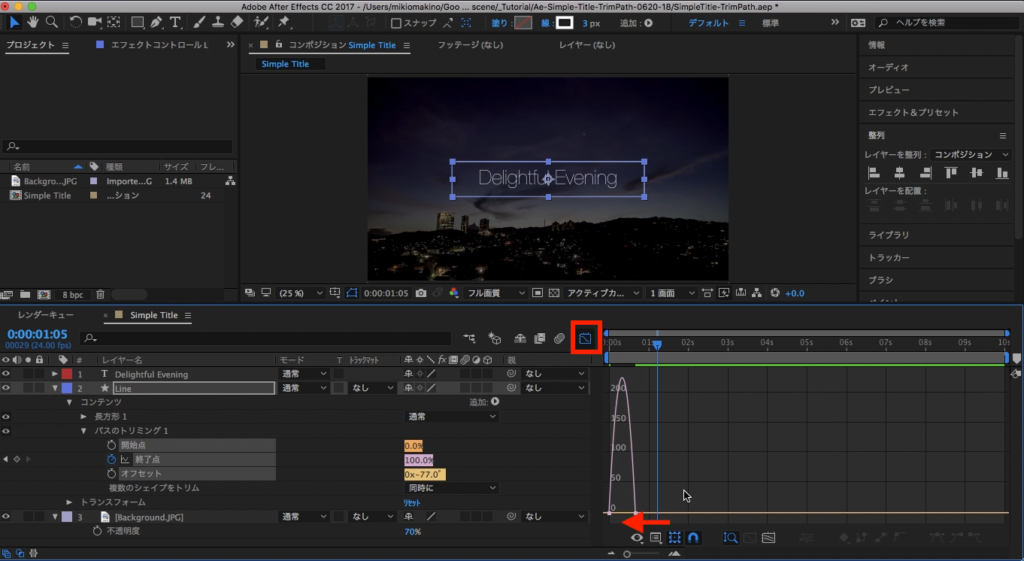1024x561 pixels.
Task: Select the Hand tool
Action: pyautogui.click(x=31, y=22)
